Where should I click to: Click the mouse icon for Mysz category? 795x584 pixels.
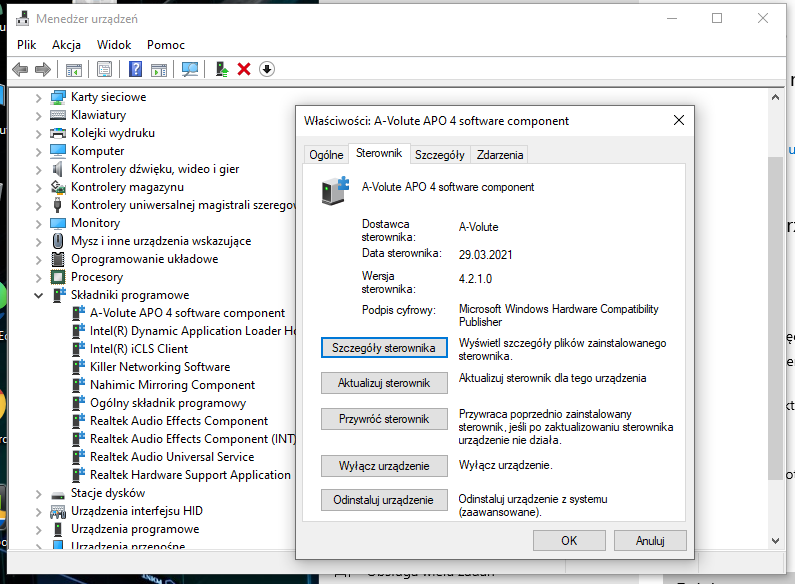point(58,241)
